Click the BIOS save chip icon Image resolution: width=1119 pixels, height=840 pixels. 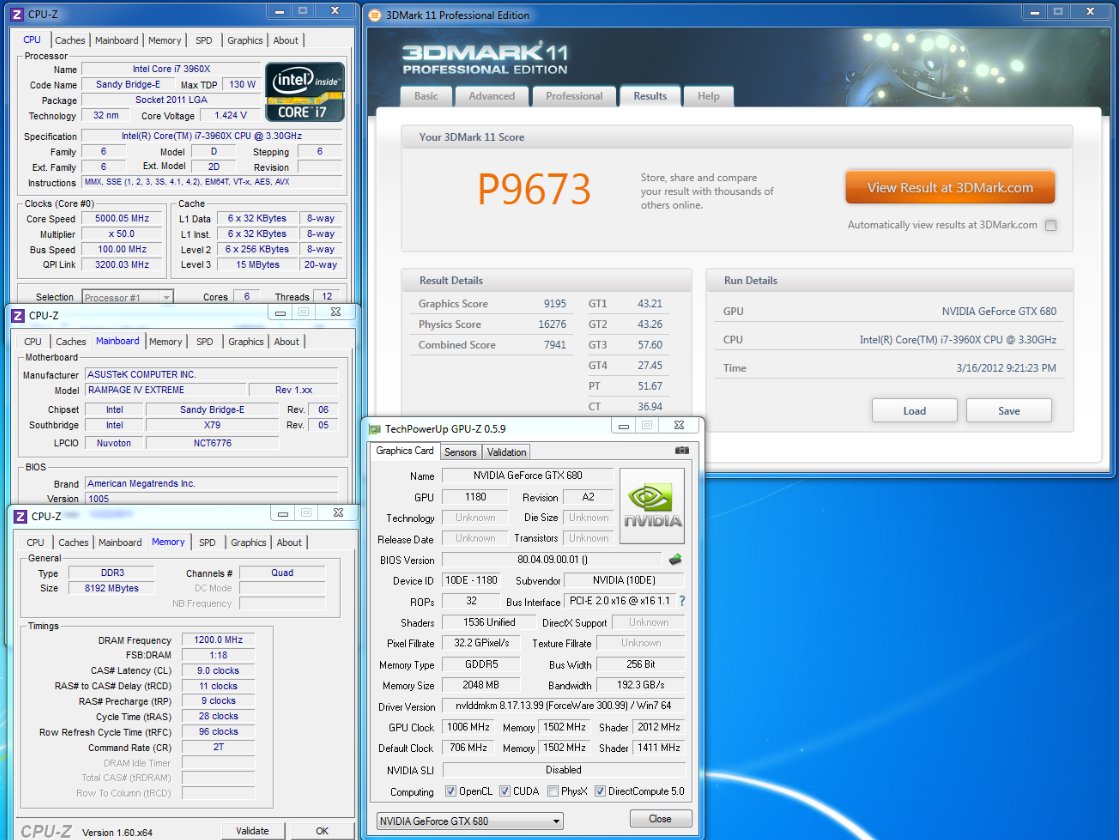(x=675, y=559)
